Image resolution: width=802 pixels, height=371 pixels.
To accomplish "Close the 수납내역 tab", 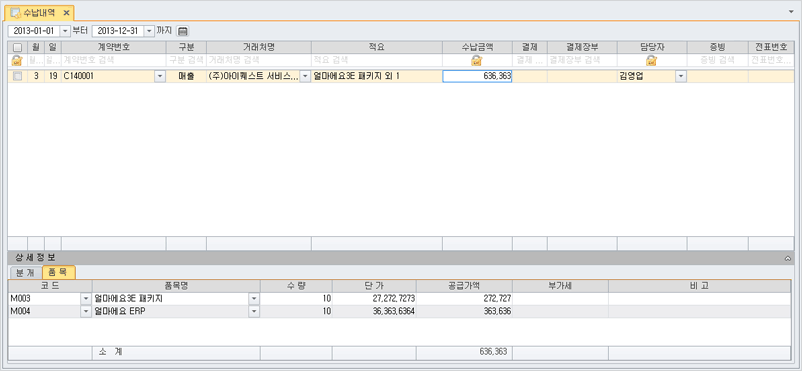I will tap(66, 12).
